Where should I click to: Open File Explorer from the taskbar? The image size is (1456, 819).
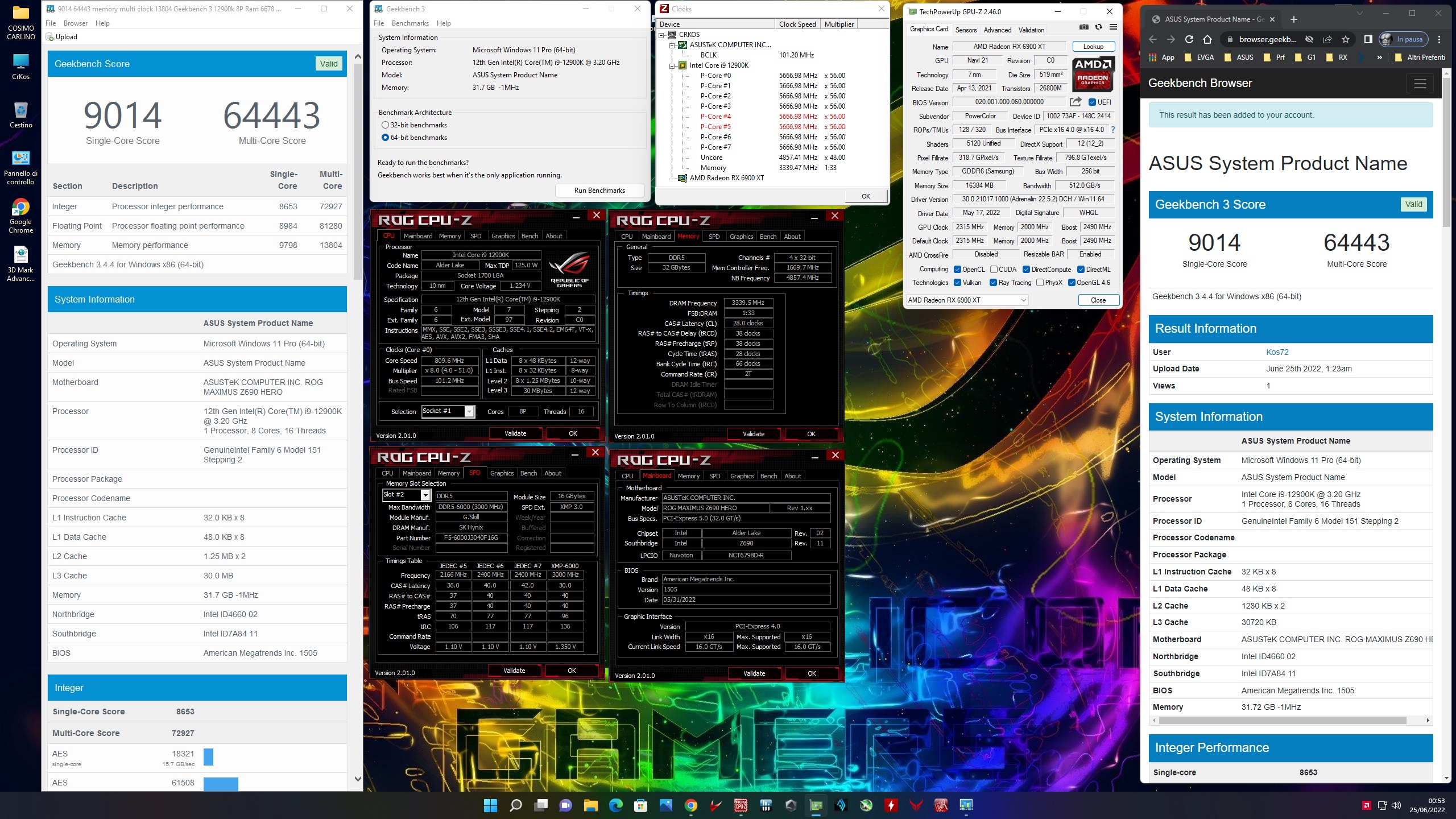tap(590, 805)
